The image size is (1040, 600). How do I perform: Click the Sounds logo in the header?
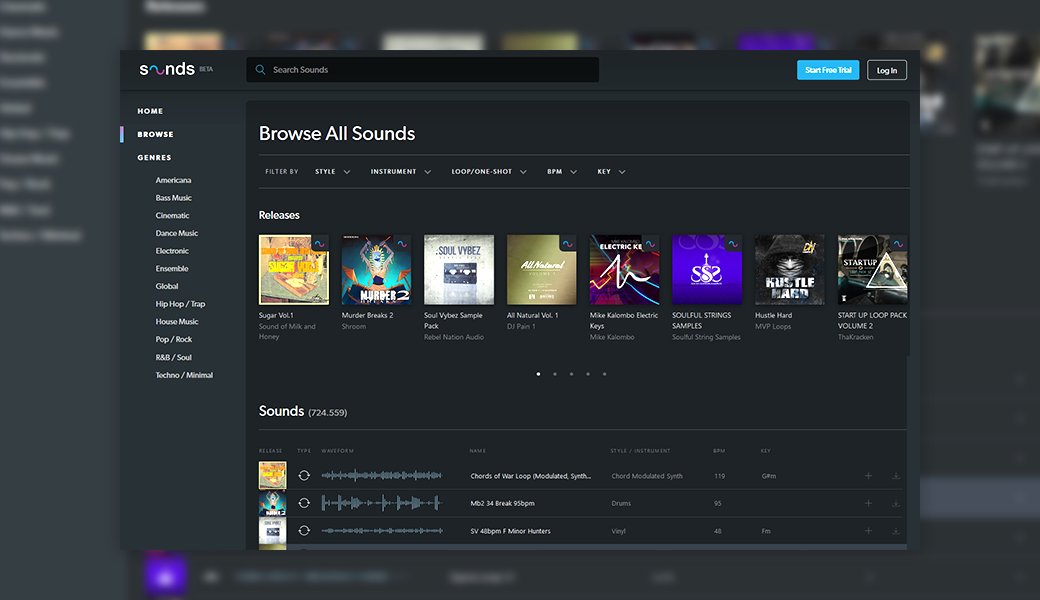[167, 70]
